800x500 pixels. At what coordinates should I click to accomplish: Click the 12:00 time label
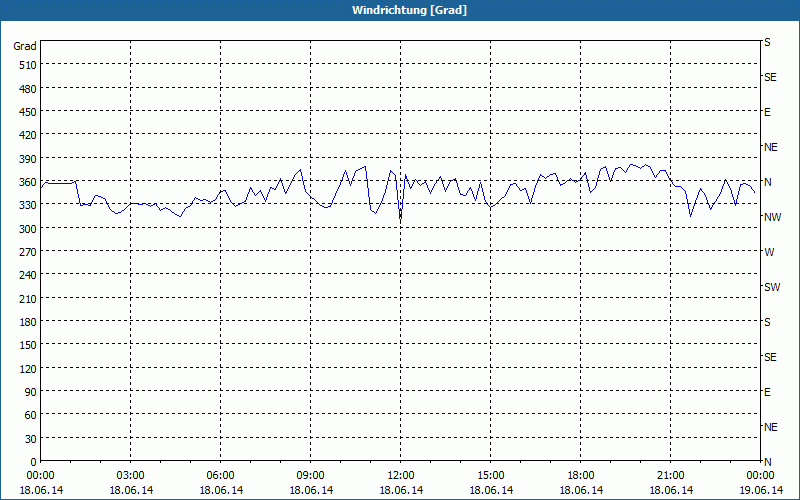pyautogui.click(x=401, y=476)
